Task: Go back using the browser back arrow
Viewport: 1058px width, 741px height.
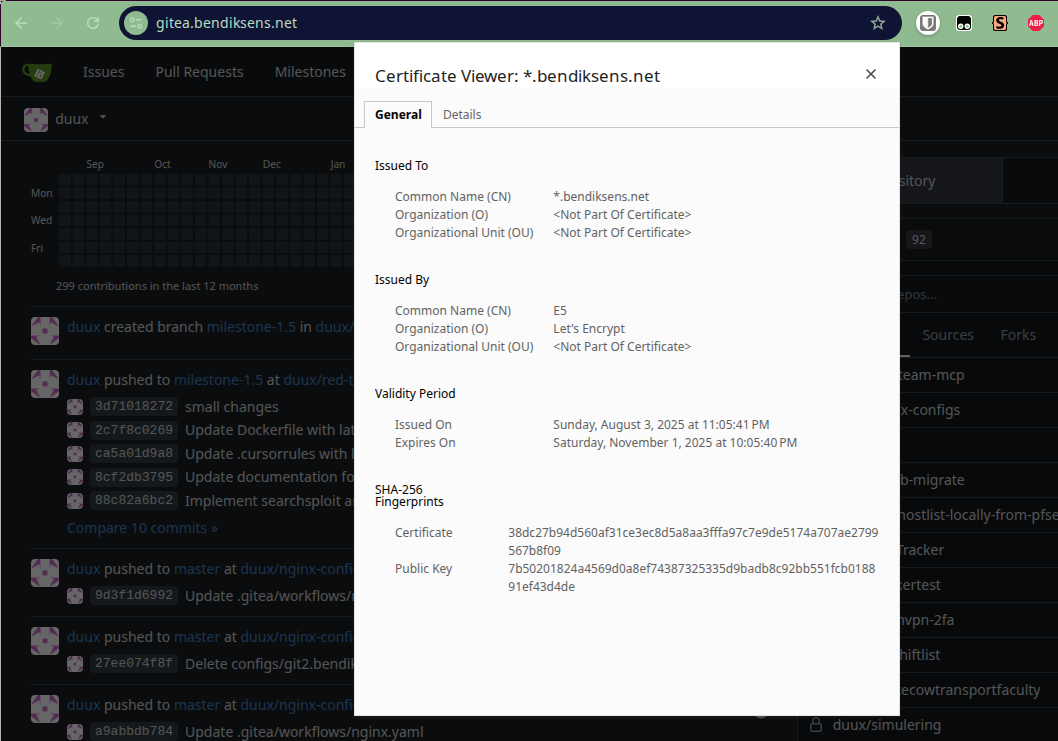Action: pyautogui.click(x=22, y=23)
